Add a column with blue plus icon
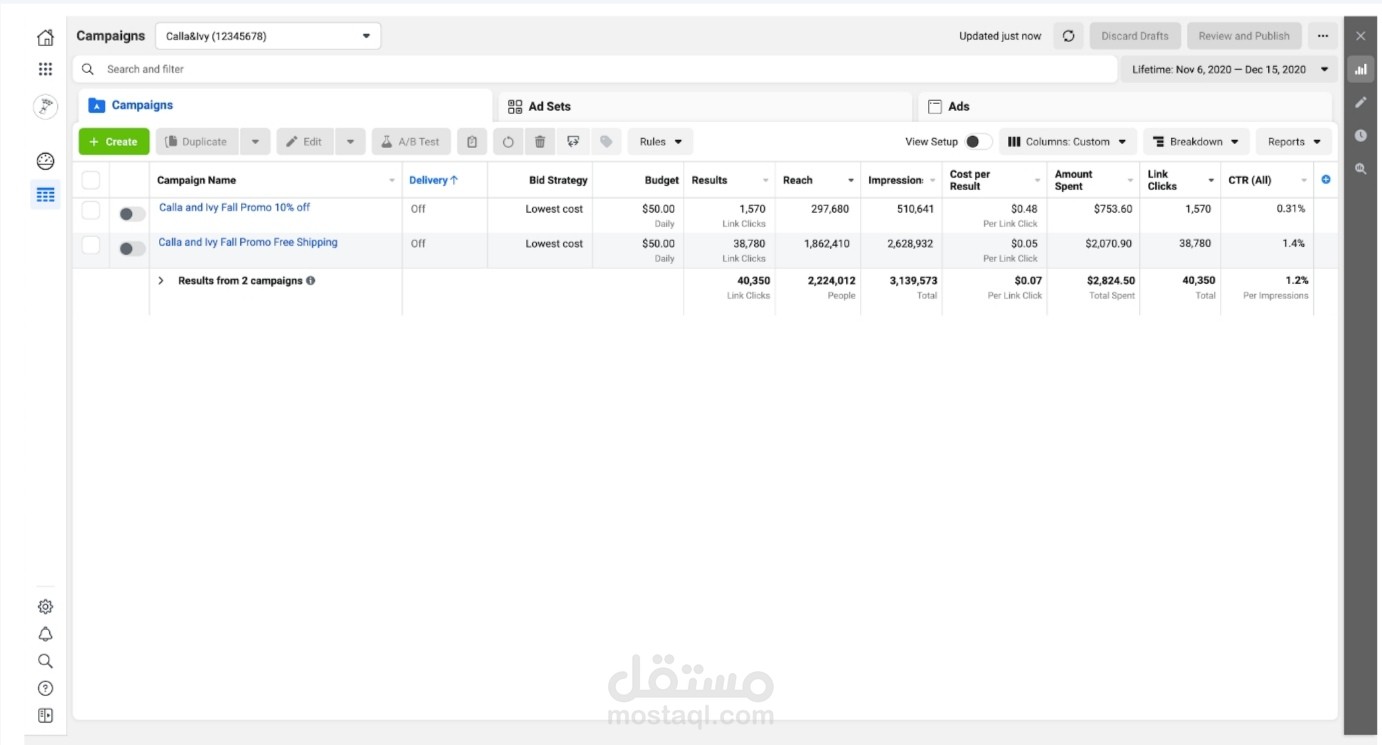The image size is (1382, 745). (x=1326, y=180)
